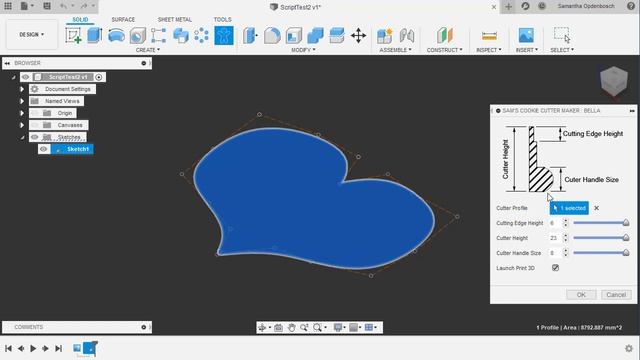Click the Save icon in the title bar
The width and height of the screenshot is (640, 360).
47,6
